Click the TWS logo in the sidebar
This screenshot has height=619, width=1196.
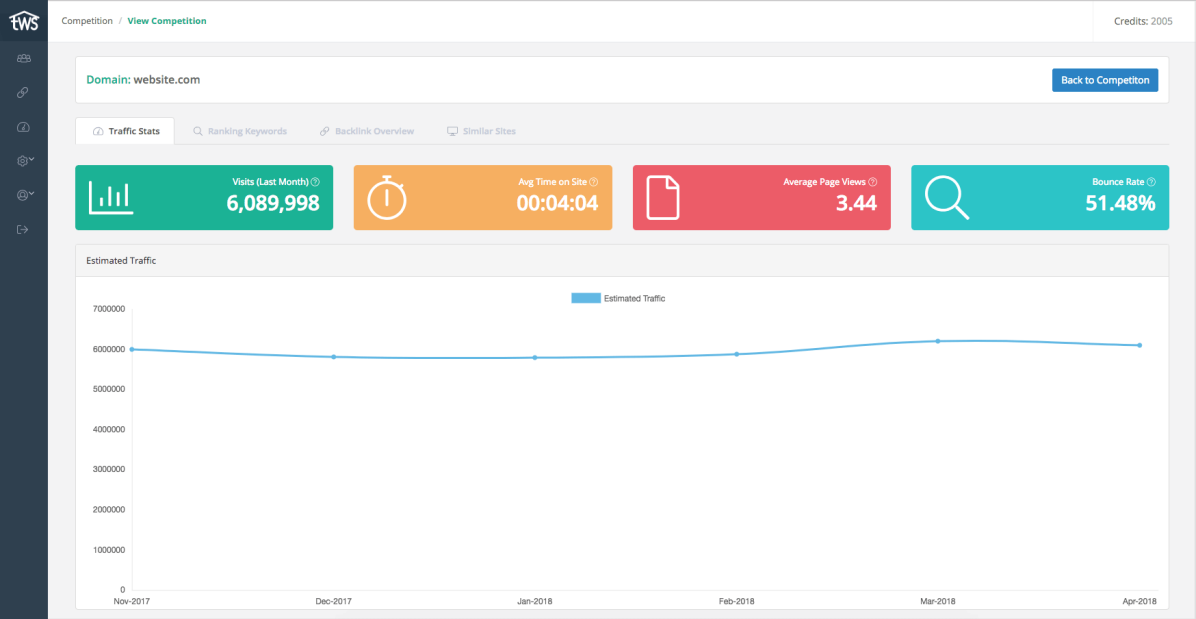[24, 22]
